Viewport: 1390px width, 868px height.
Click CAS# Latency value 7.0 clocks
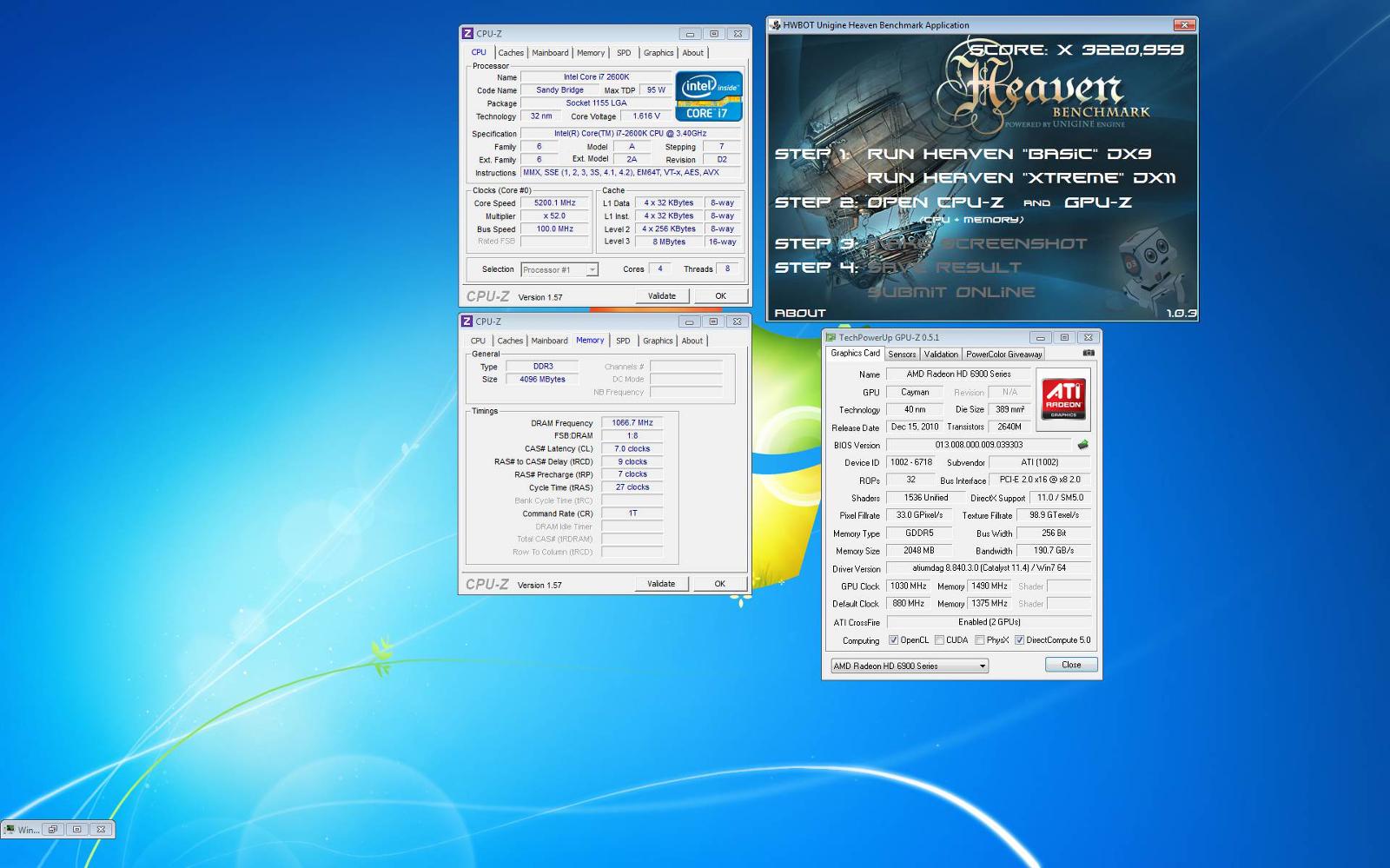click(x=632, y=449)
